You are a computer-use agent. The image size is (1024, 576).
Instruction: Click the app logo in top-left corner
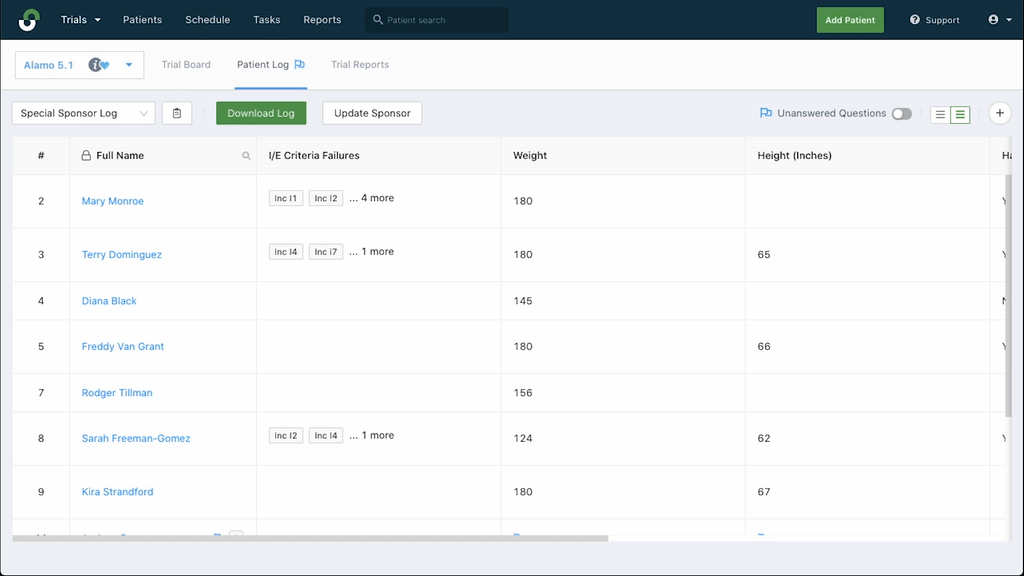29,20
